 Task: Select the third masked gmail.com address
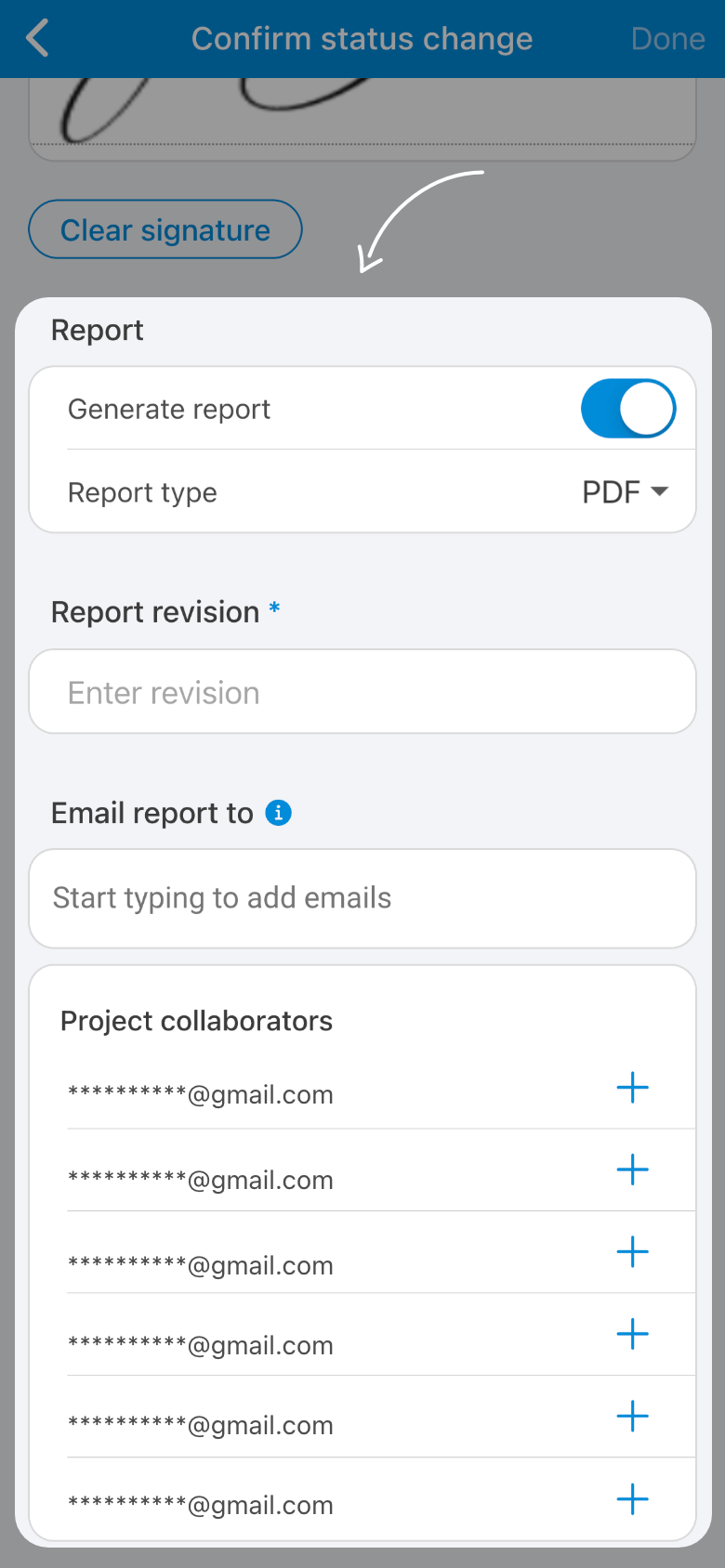coord(201,1264)
